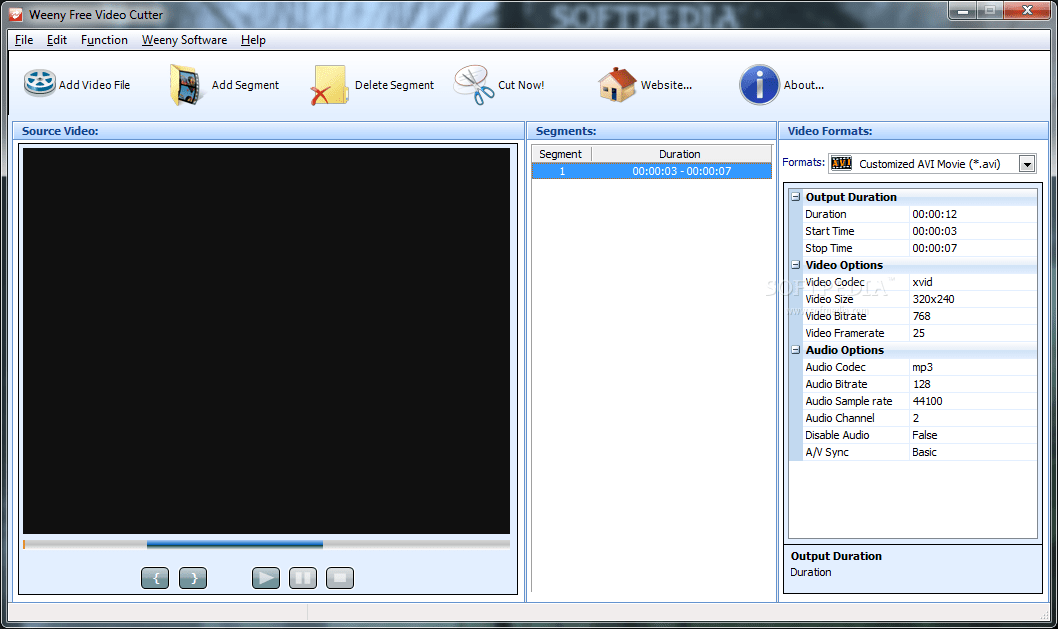Viewport: 1058px width, 629px height.
Task: Click the Audio Bitrate value 128
Action: [921, 384]
